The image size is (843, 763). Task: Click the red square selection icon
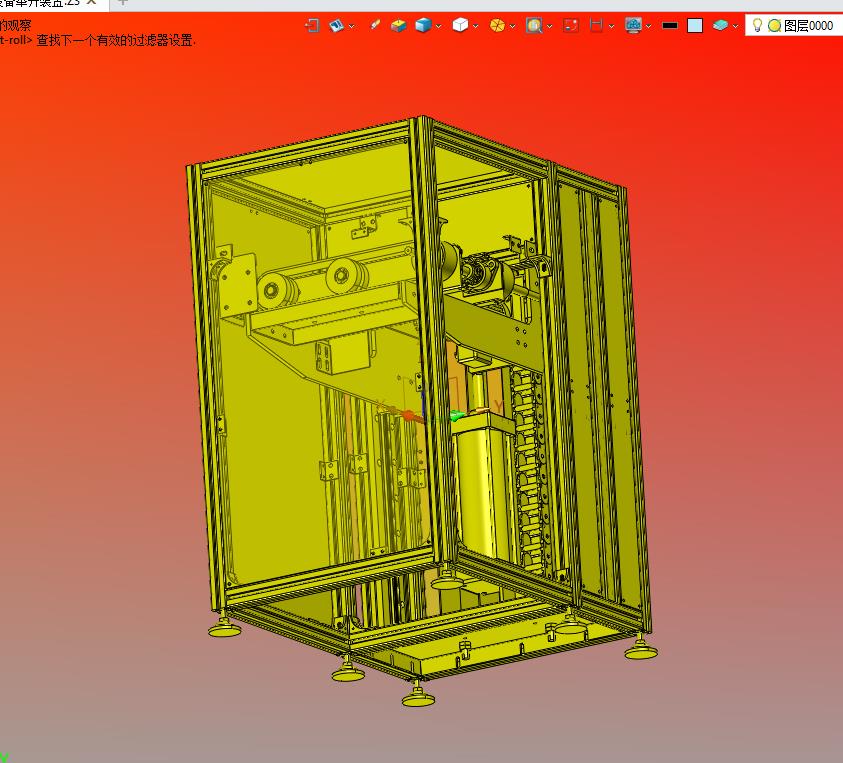click(570, 25)
